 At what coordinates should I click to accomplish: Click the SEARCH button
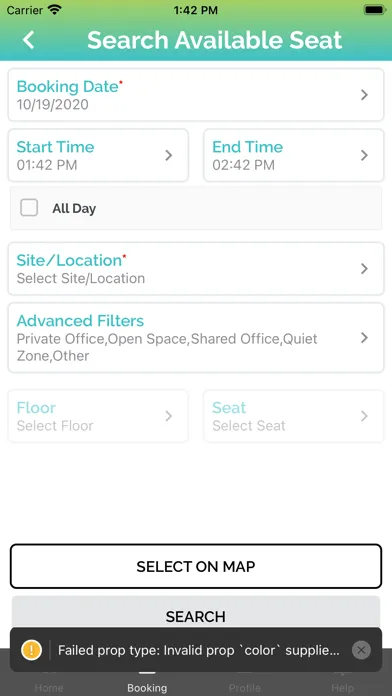tap(196, 616)
